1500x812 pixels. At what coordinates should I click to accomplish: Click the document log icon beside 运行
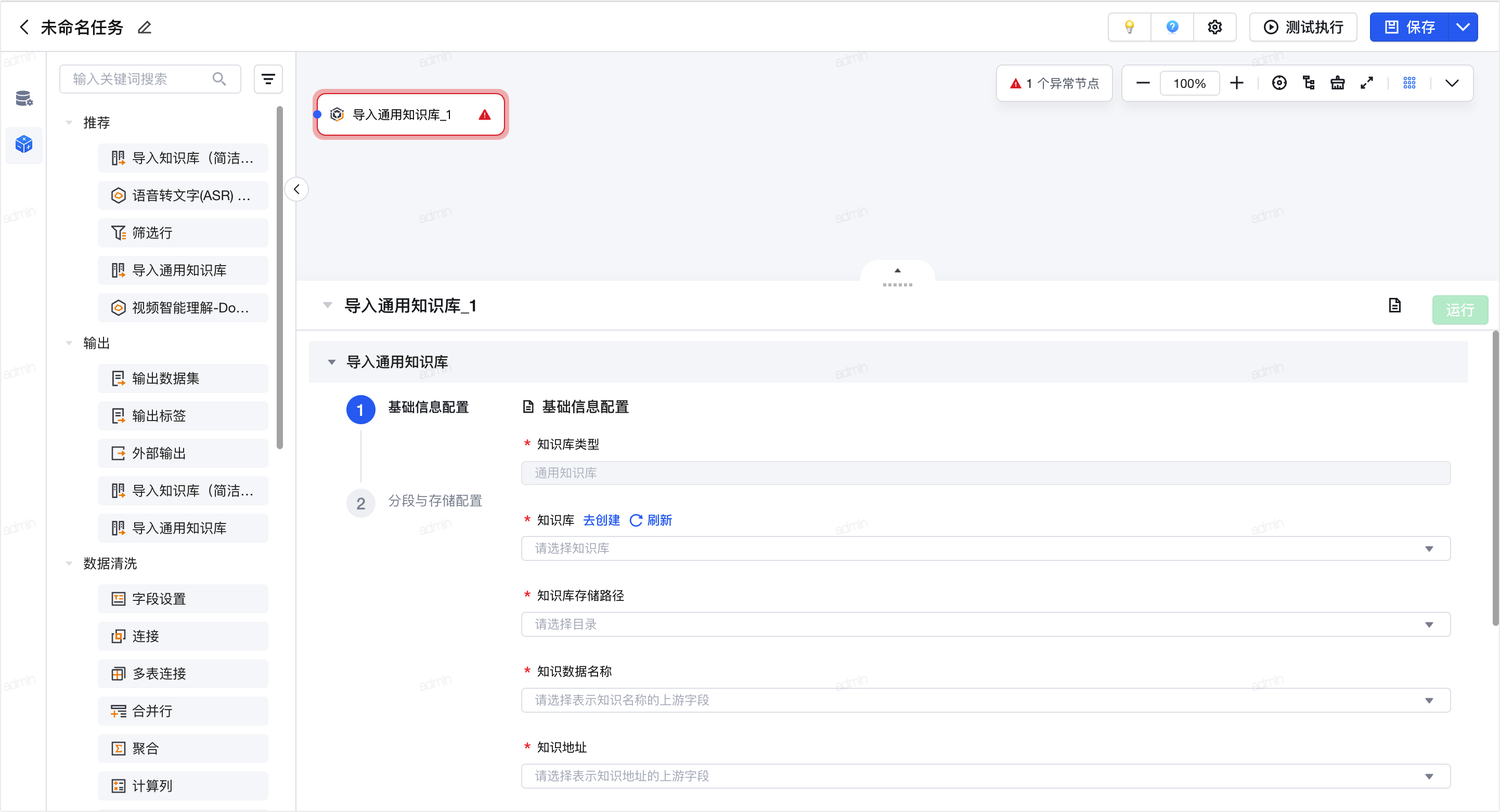1394,305
